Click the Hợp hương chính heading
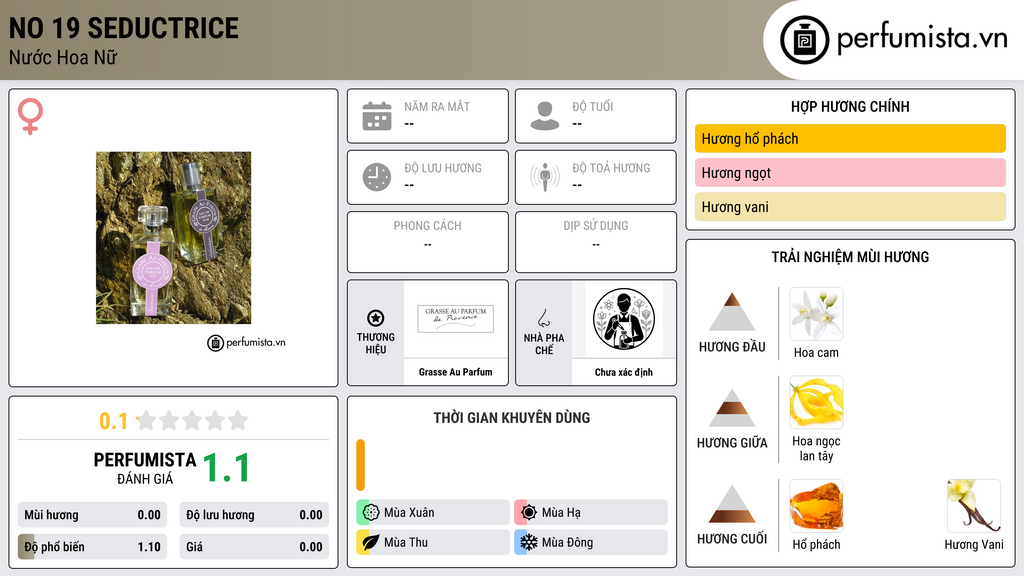This screenshot has width=1024, height=576. 850,106
